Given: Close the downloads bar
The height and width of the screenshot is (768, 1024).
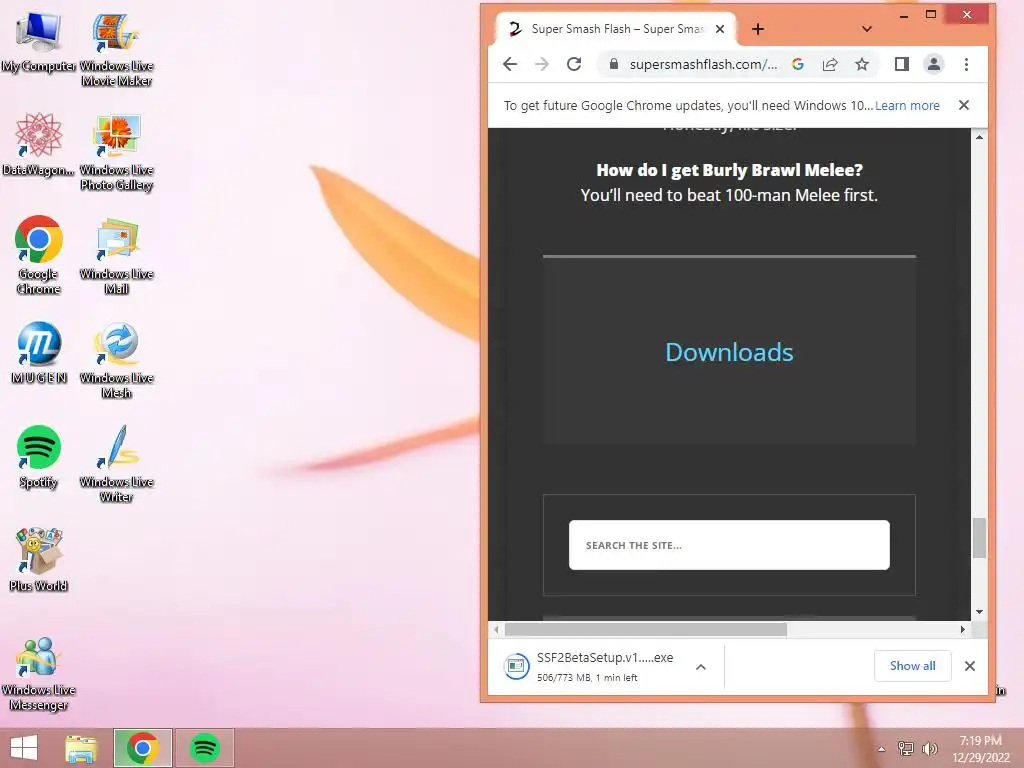Looking at the screenshot, I should [970, 666].
